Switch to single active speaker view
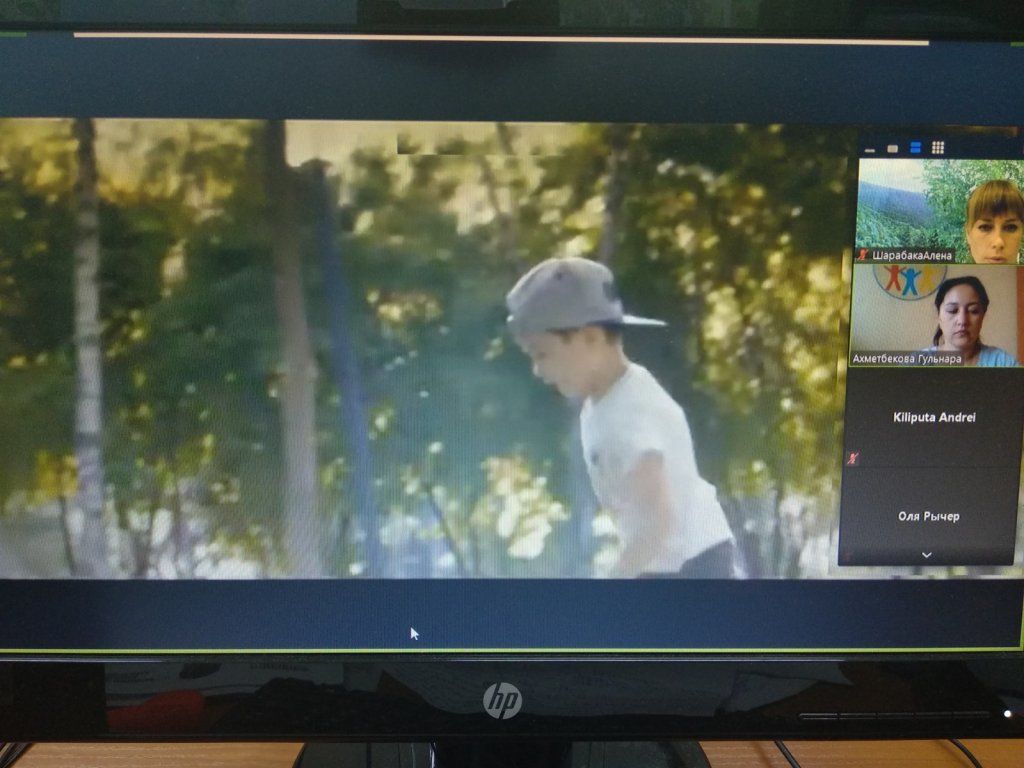This screenshot has width=1024, height=768. coord(892,149)
